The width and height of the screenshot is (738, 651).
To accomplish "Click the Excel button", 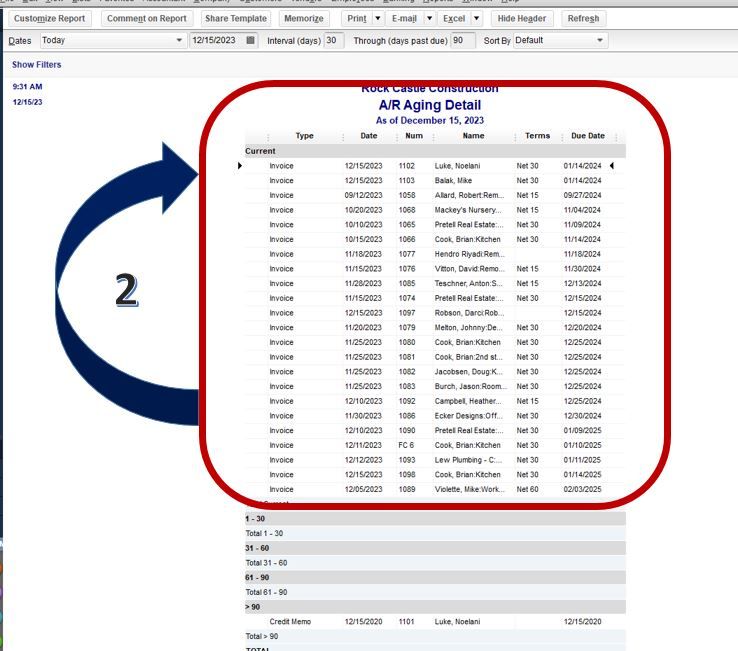I will (454, 18).
